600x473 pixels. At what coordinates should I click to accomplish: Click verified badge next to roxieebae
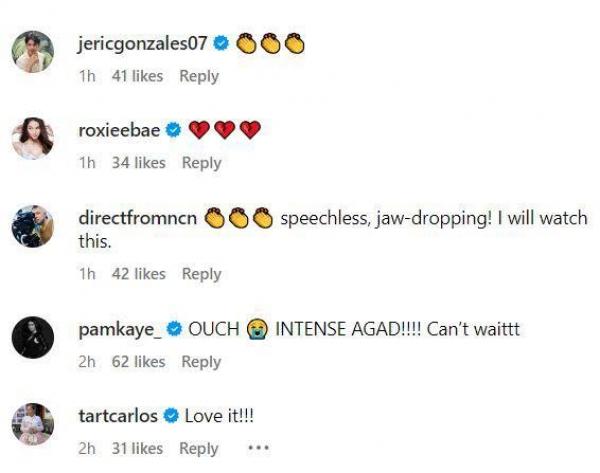click(x=172, y=130)
